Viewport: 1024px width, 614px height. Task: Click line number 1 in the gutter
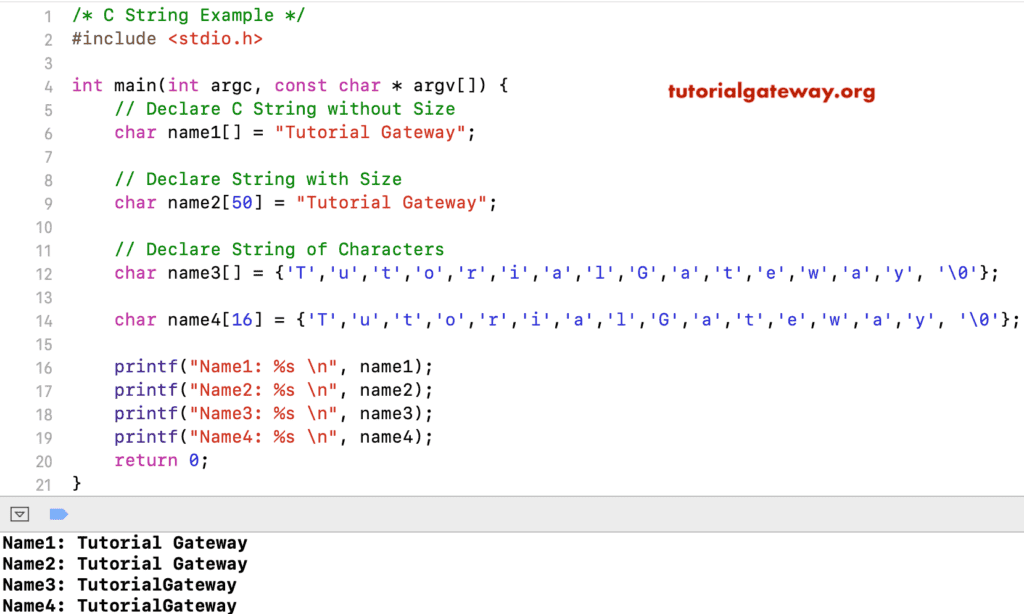[46, 15]
